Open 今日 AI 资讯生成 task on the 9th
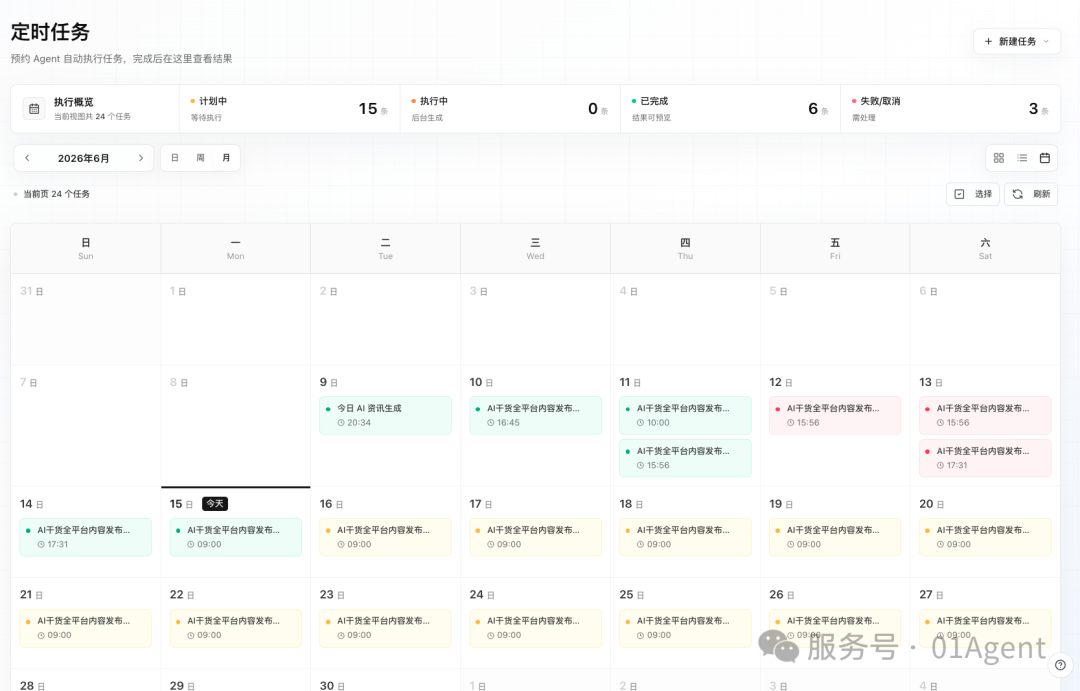1080x691 pixels. tap(385, 415)
